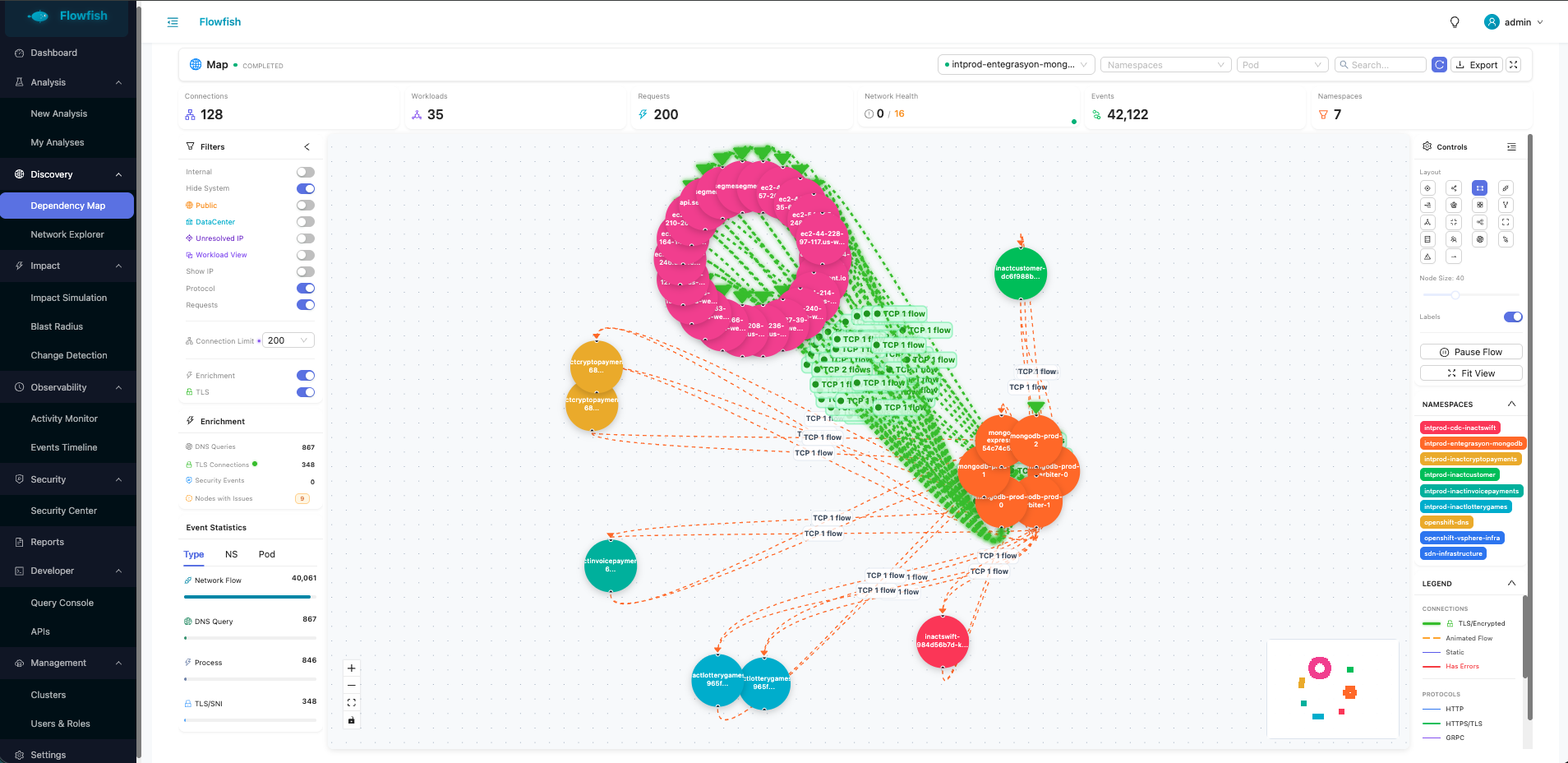The width and height of the screenshot is (1568, 763).
Task: Click the lightbulb icon in header
Action: (x=1455, y=22)
